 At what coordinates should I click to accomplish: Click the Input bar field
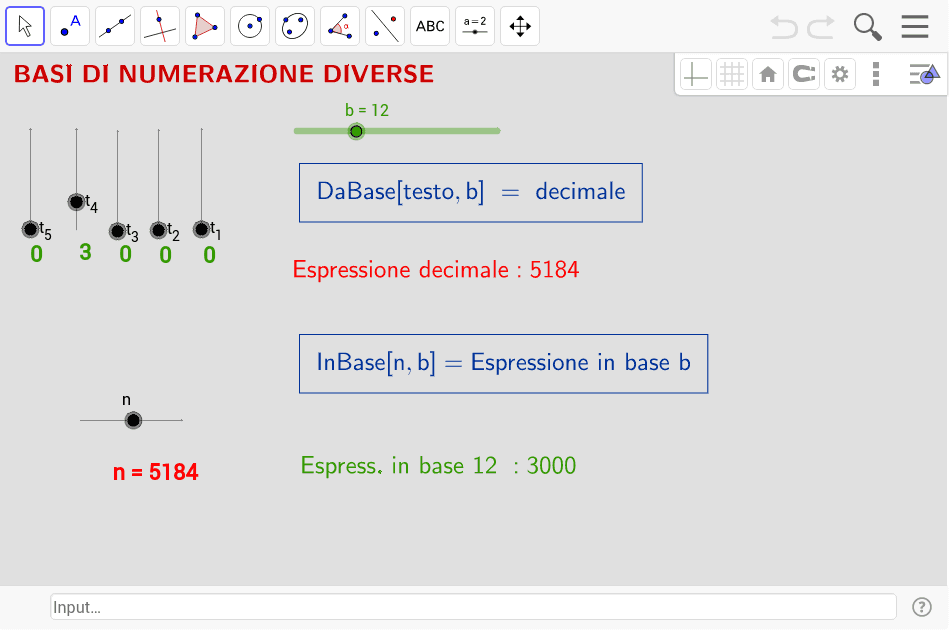[473, 607]
